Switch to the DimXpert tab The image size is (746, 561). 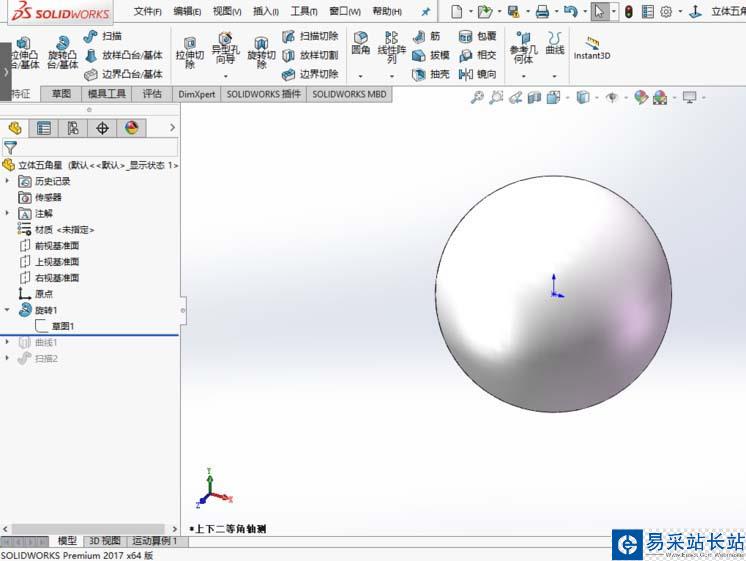click(x=196, y=94)
